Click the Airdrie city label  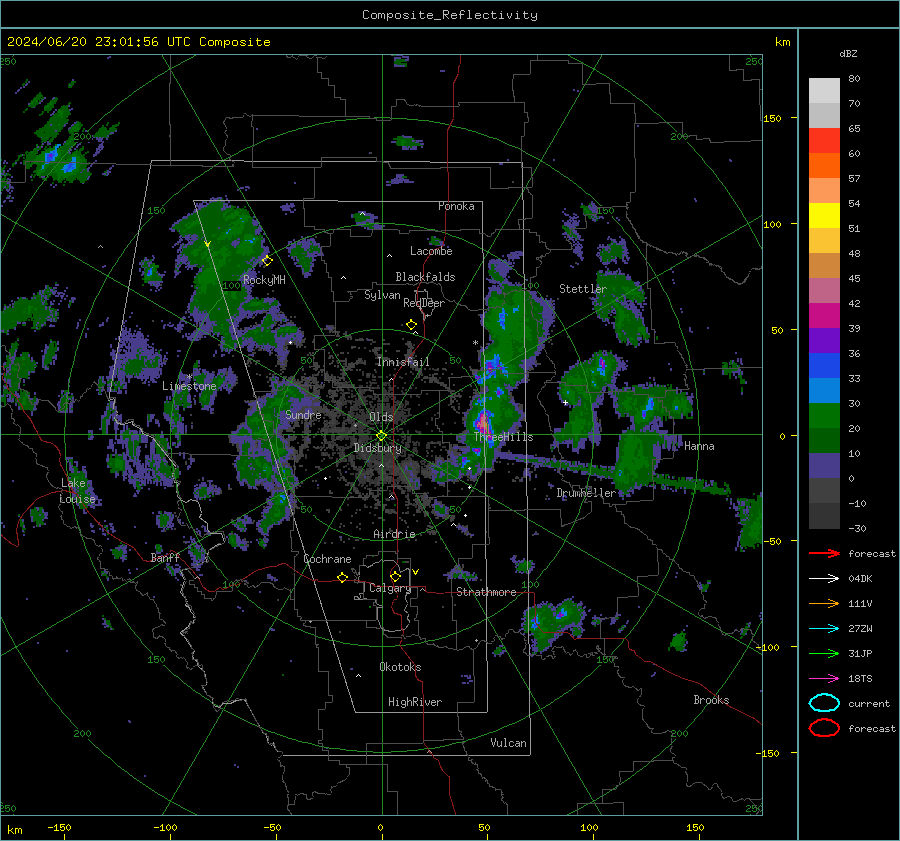point(394,534)
